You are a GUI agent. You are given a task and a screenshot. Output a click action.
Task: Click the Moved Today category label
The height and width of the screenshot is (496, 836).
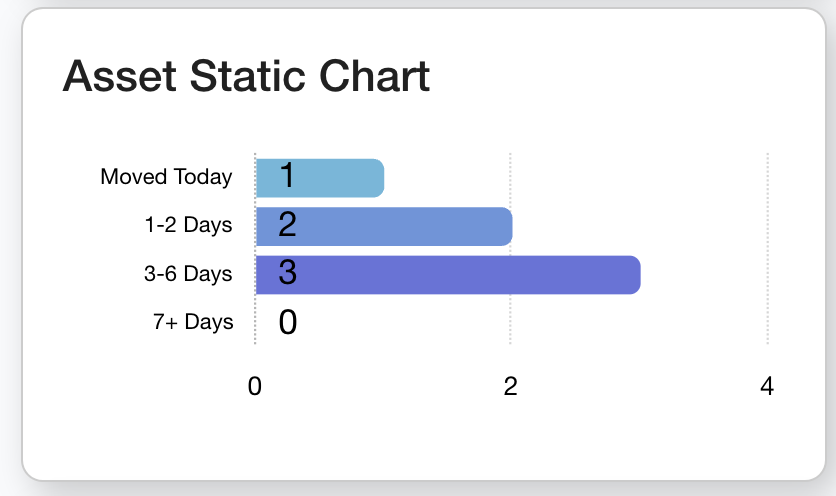[x=166, y=178]
